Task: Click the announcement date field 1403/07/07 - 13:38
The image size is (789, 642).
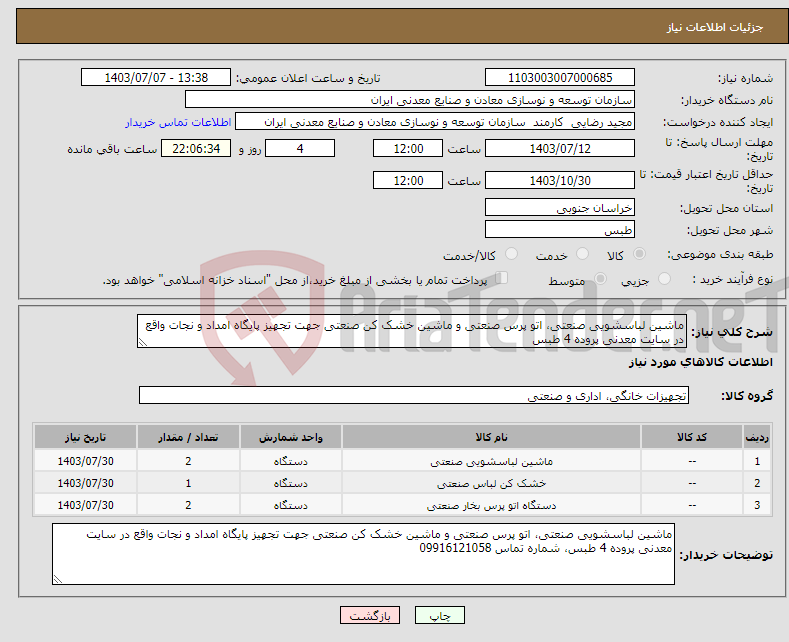Action: (156, 77)
